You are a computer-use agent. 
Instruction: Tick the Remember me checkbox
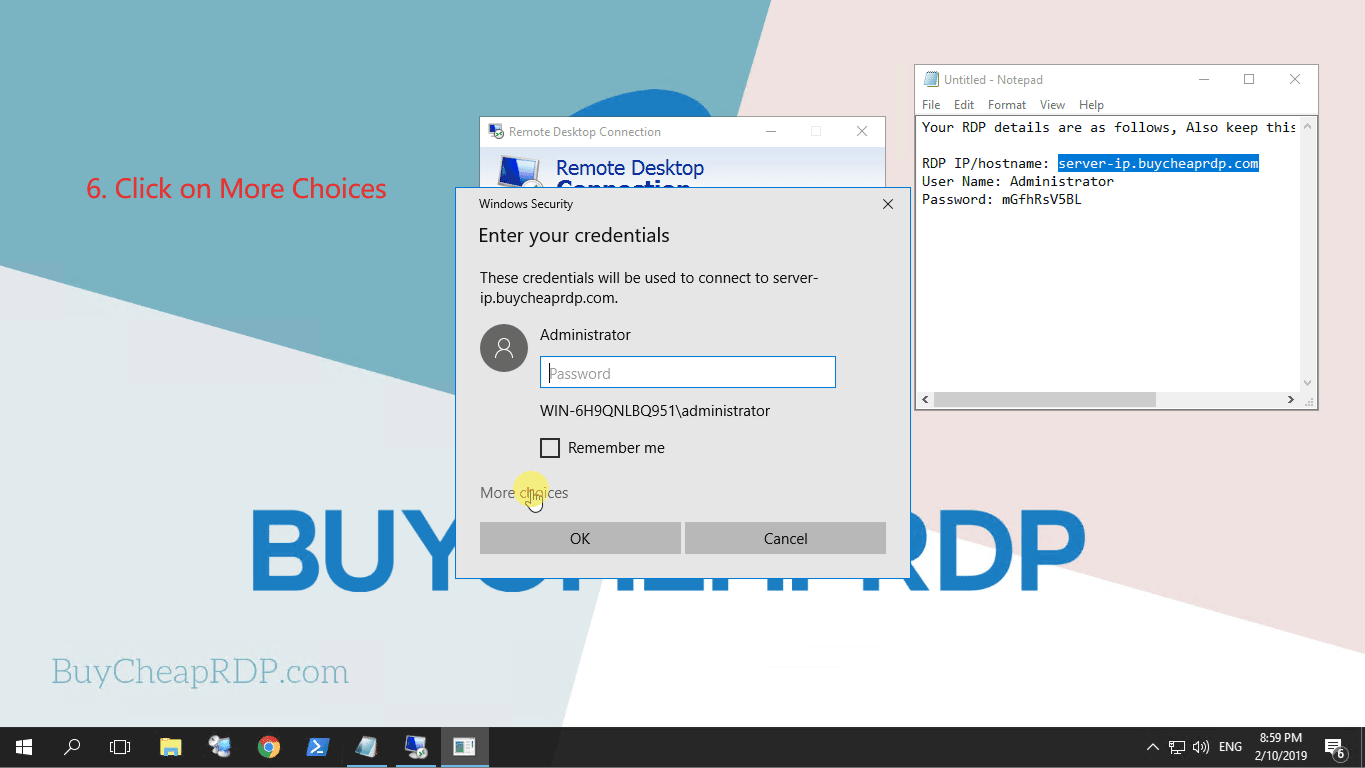click(550, 448)
